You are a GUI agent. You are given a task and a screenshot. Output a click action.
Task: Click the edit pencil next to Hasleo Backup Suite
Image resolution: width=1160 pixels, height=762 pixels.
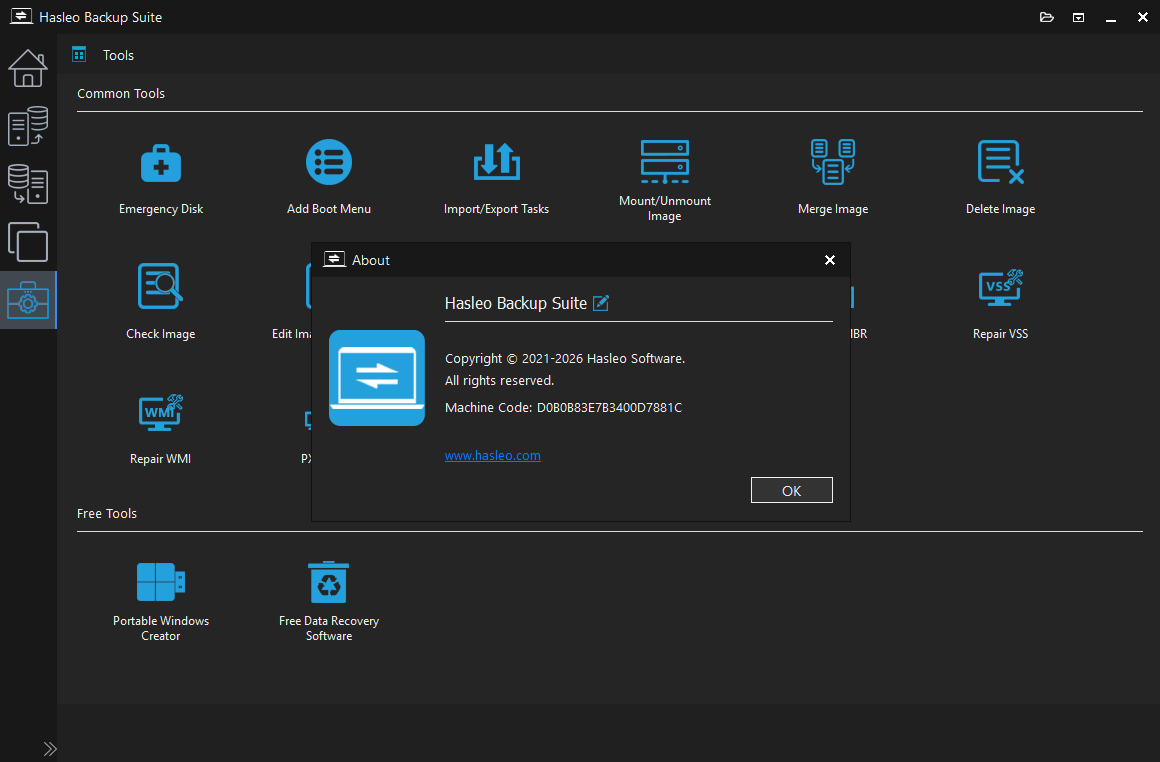click(x=601, y=303)
